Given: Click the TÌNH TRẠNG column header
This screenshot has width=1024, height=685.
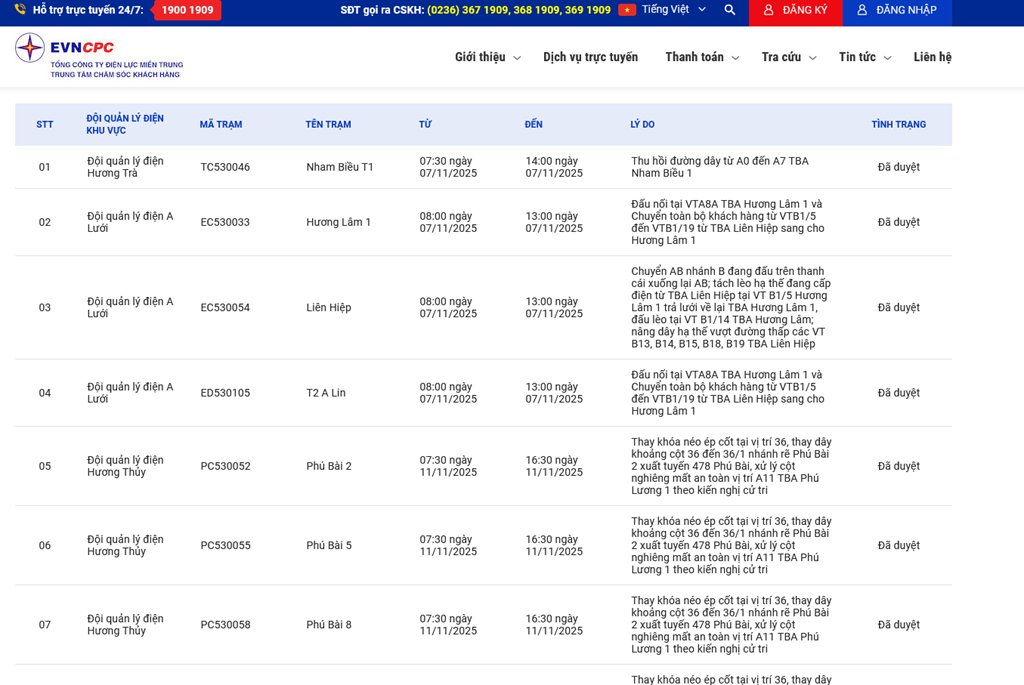Looking at the screenshot, I should tap(898, 125).
